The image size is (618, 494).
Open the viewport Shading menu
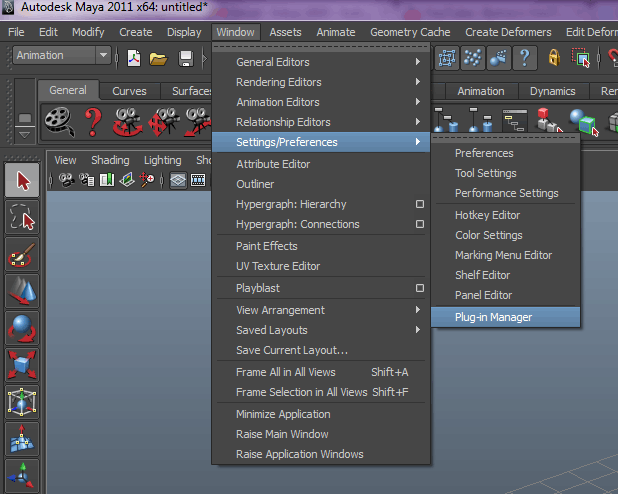pos(110,160)
